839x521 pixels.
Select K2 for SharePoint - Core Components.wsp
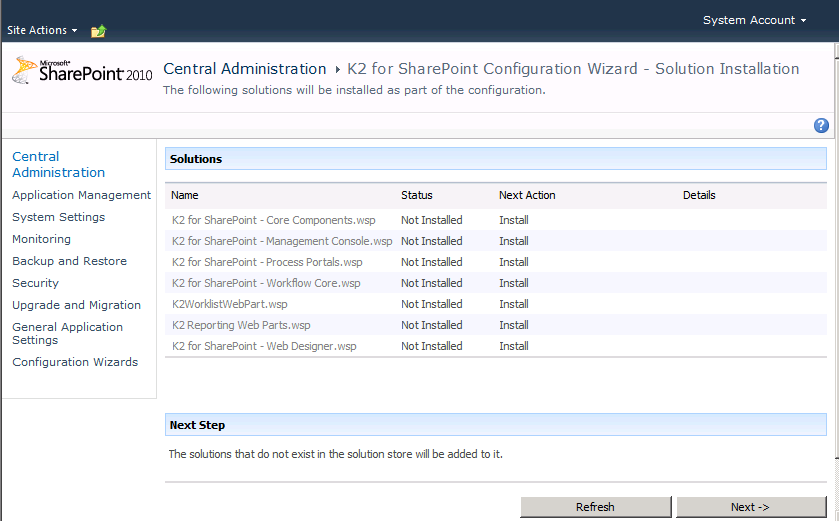point(273,220)
